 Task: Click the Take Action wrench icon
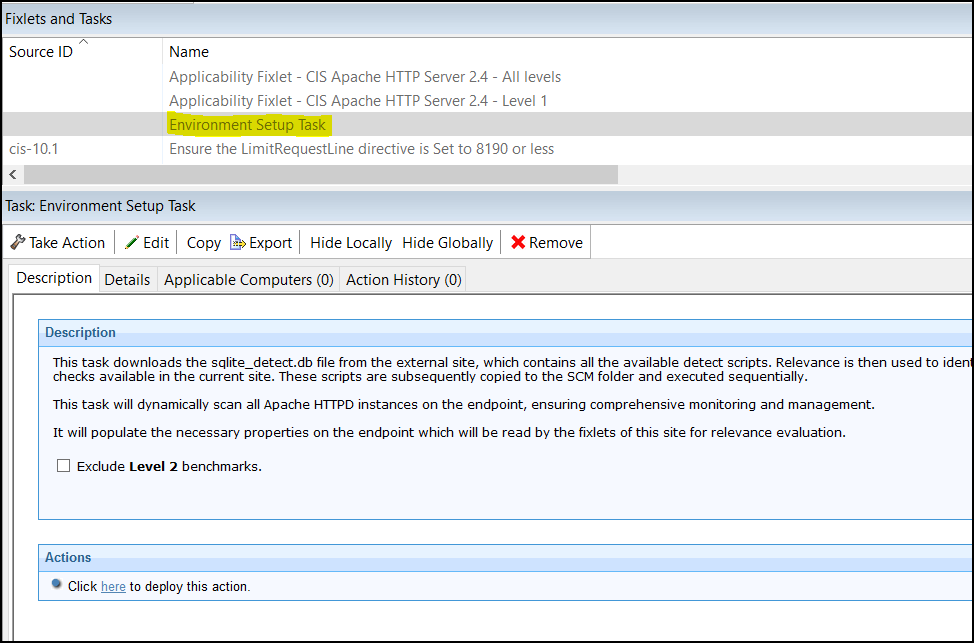tap(17, 242)
